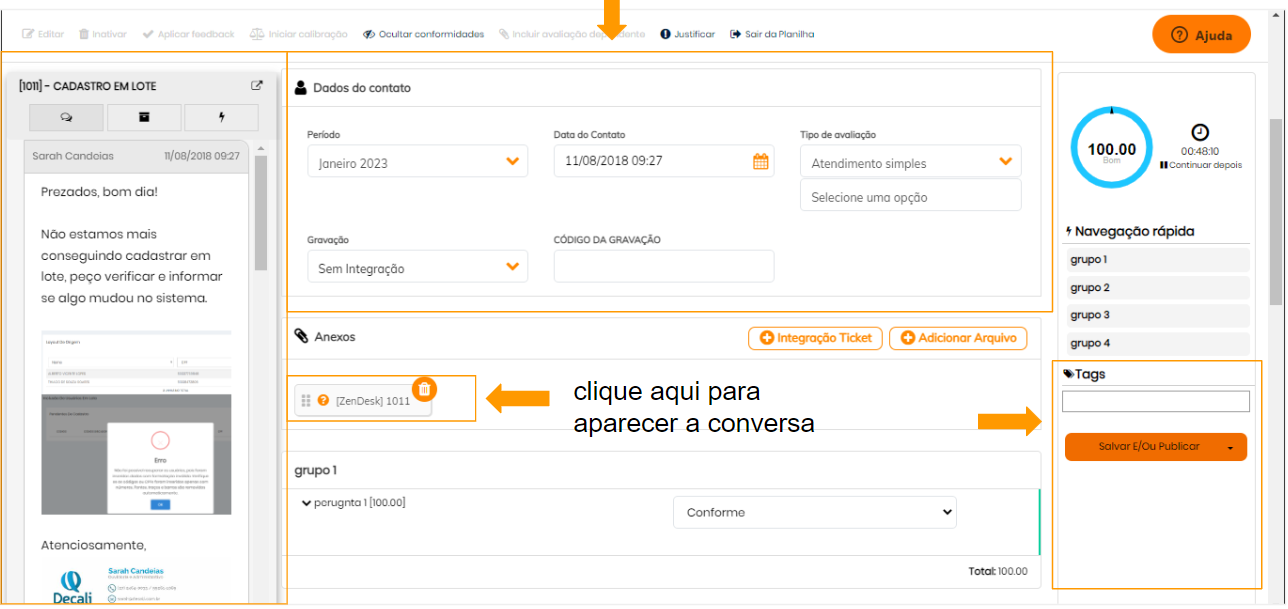Image resolution: width=1288 pixels, height=609 pixels.
Task: Open the archive box icon tab
Action: 144,117
